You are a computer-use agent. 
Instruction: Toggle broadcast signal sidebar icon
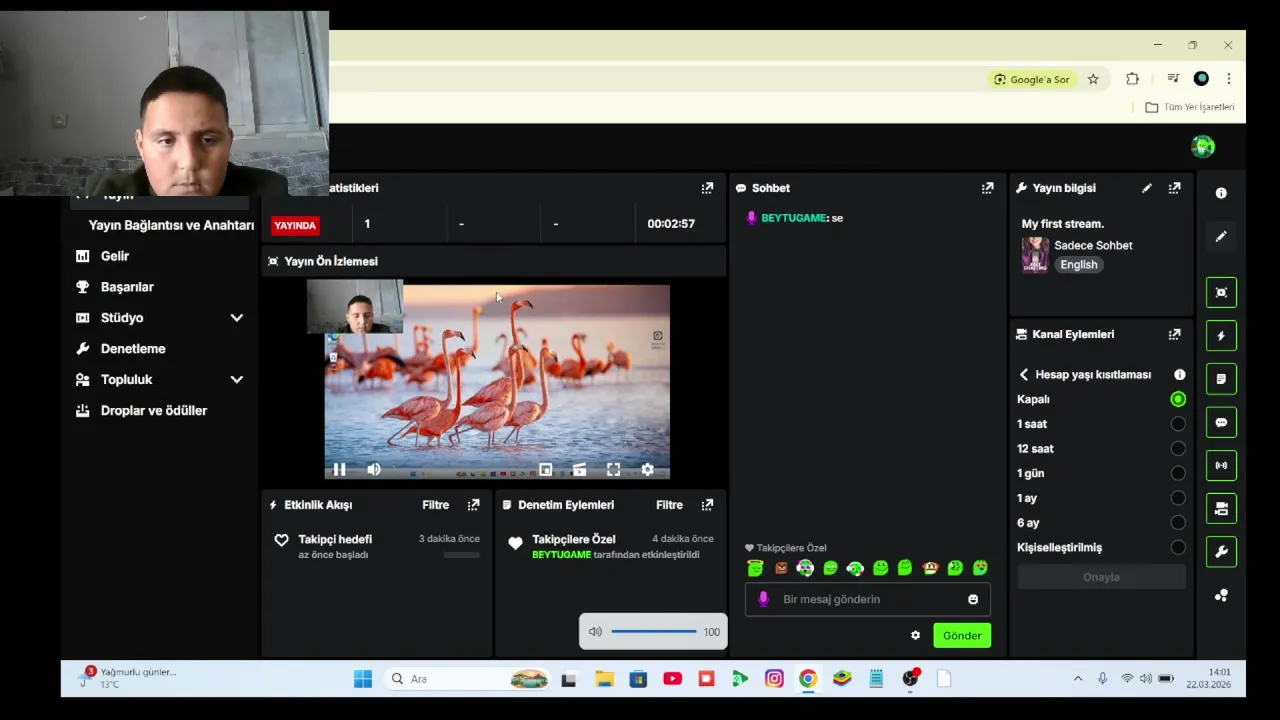(x=1221, y=465)
